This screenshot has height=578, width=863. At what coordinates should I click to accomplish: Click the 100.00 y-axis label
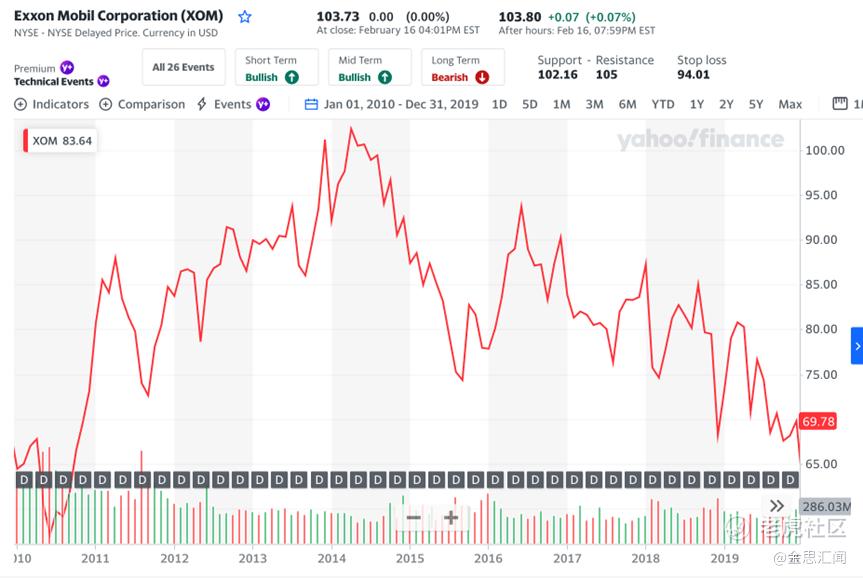824,151
